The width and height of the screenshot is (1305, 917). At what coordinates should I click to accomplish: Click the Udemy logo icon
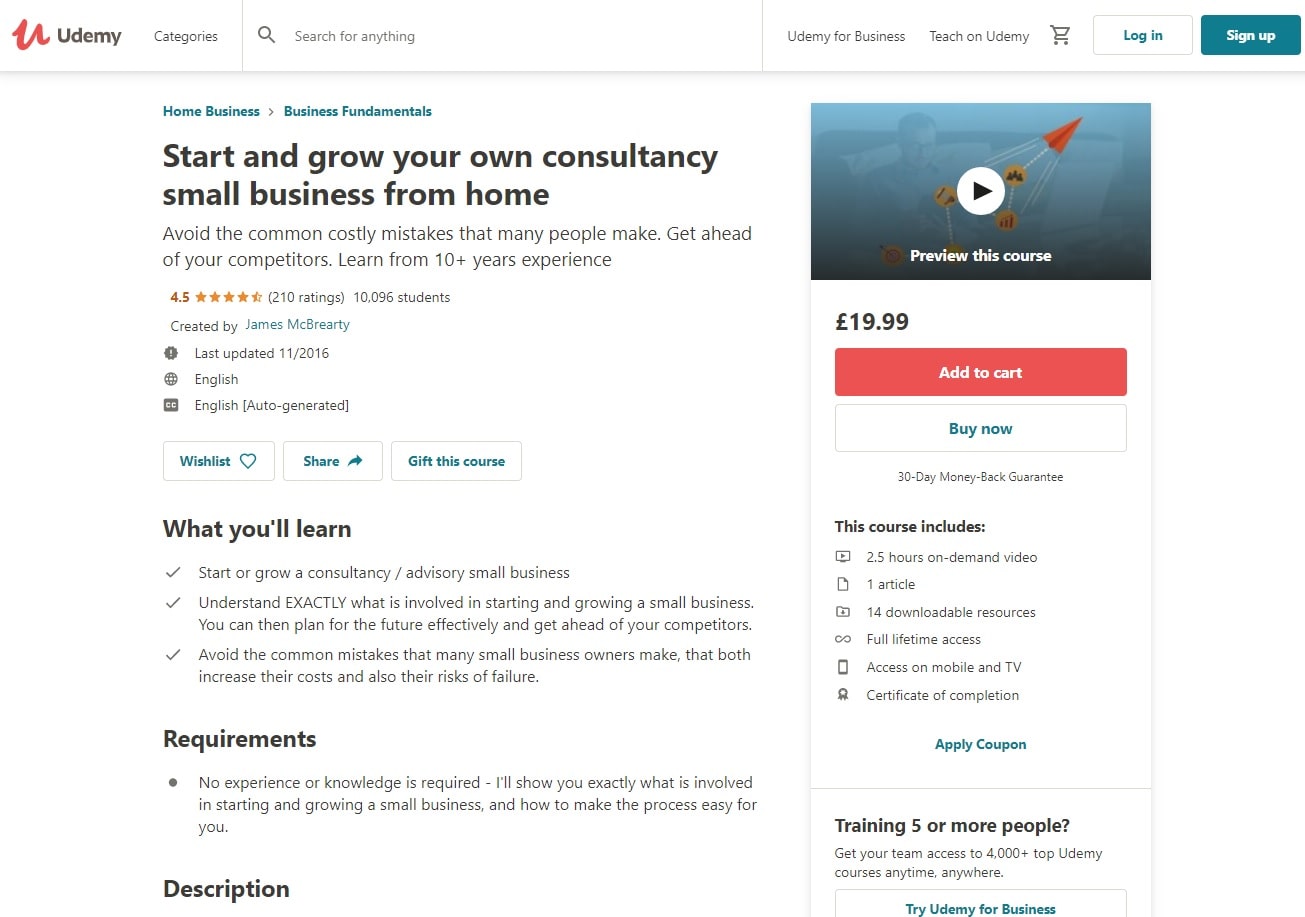pos(31,35)
